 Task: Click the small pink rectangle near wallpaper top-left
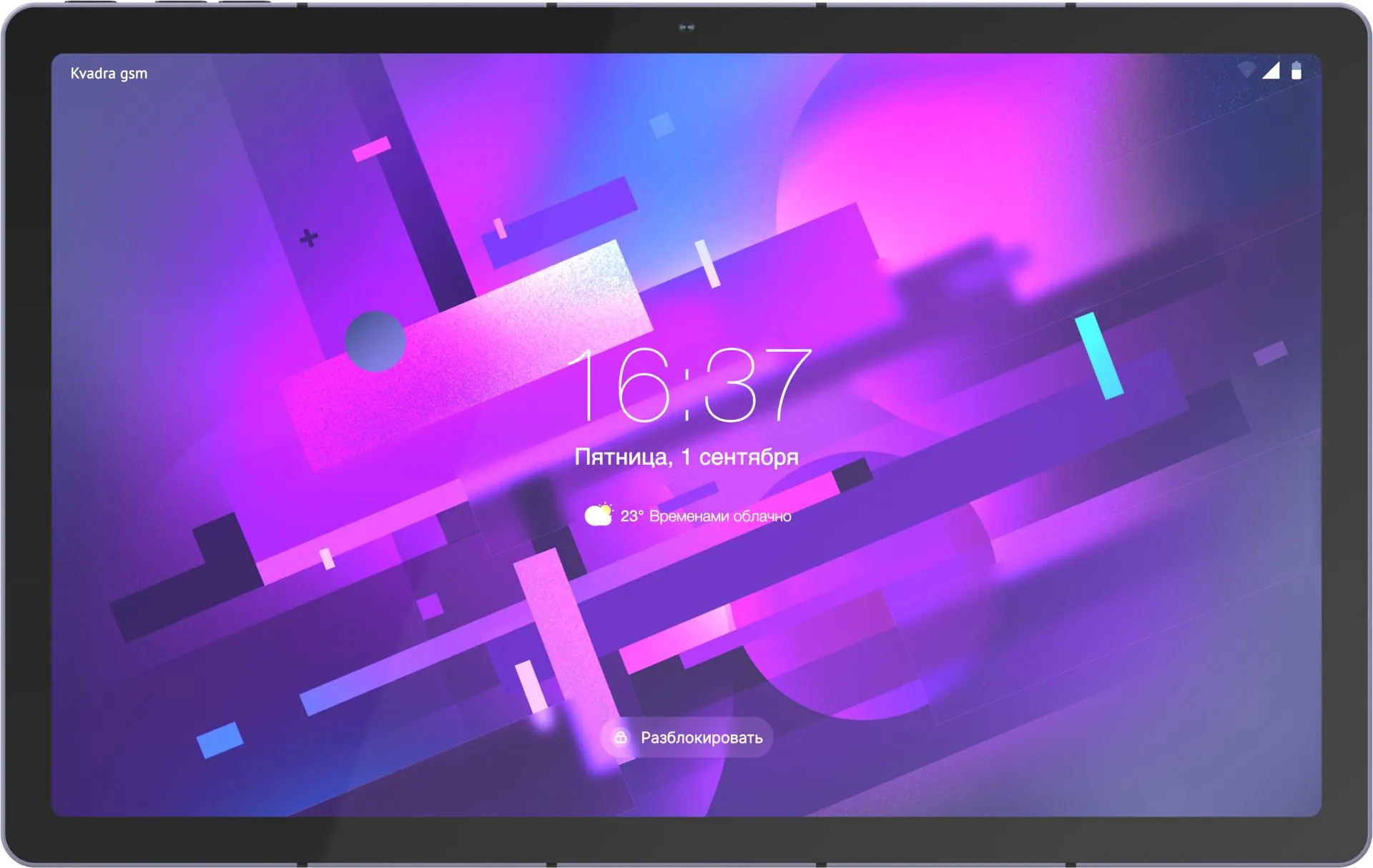tap(372, 149)
